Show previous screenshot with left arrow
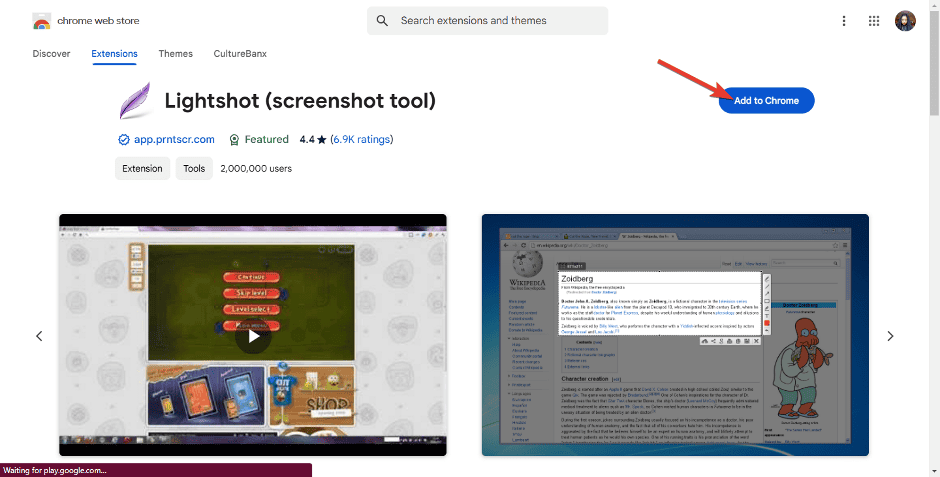The image size is (940, 477). click(40, 336)
